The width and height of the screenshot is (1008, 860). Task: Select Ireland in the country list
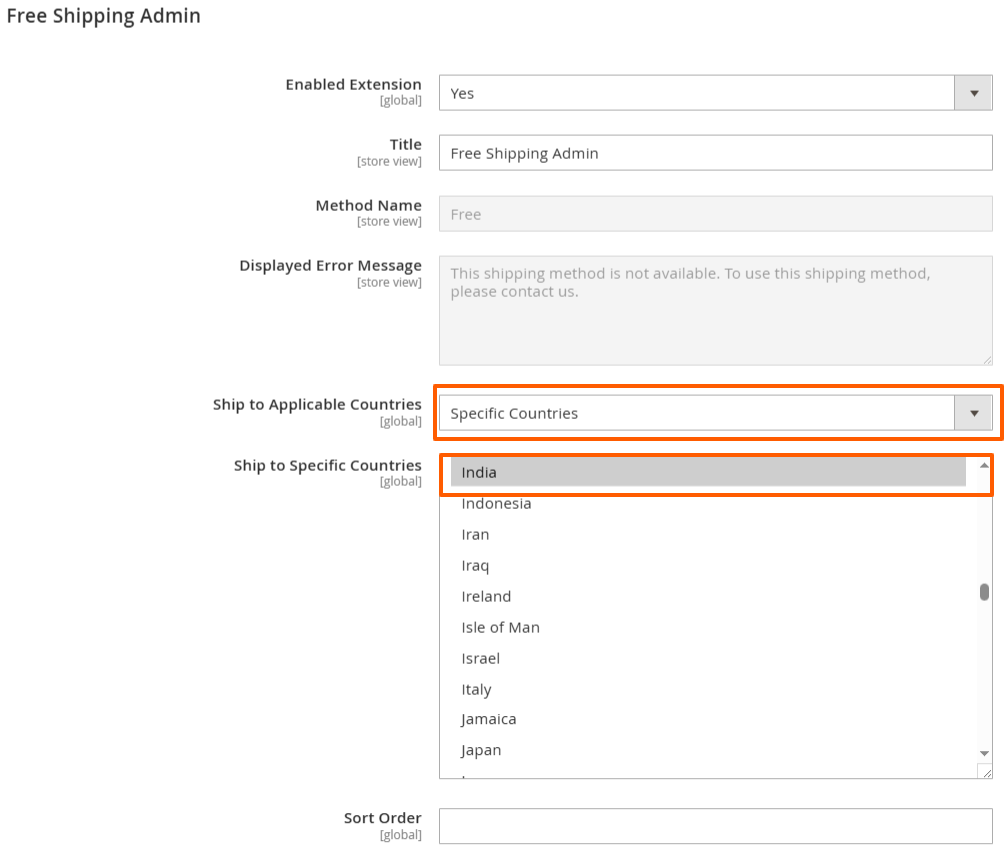tap(708, 596)
